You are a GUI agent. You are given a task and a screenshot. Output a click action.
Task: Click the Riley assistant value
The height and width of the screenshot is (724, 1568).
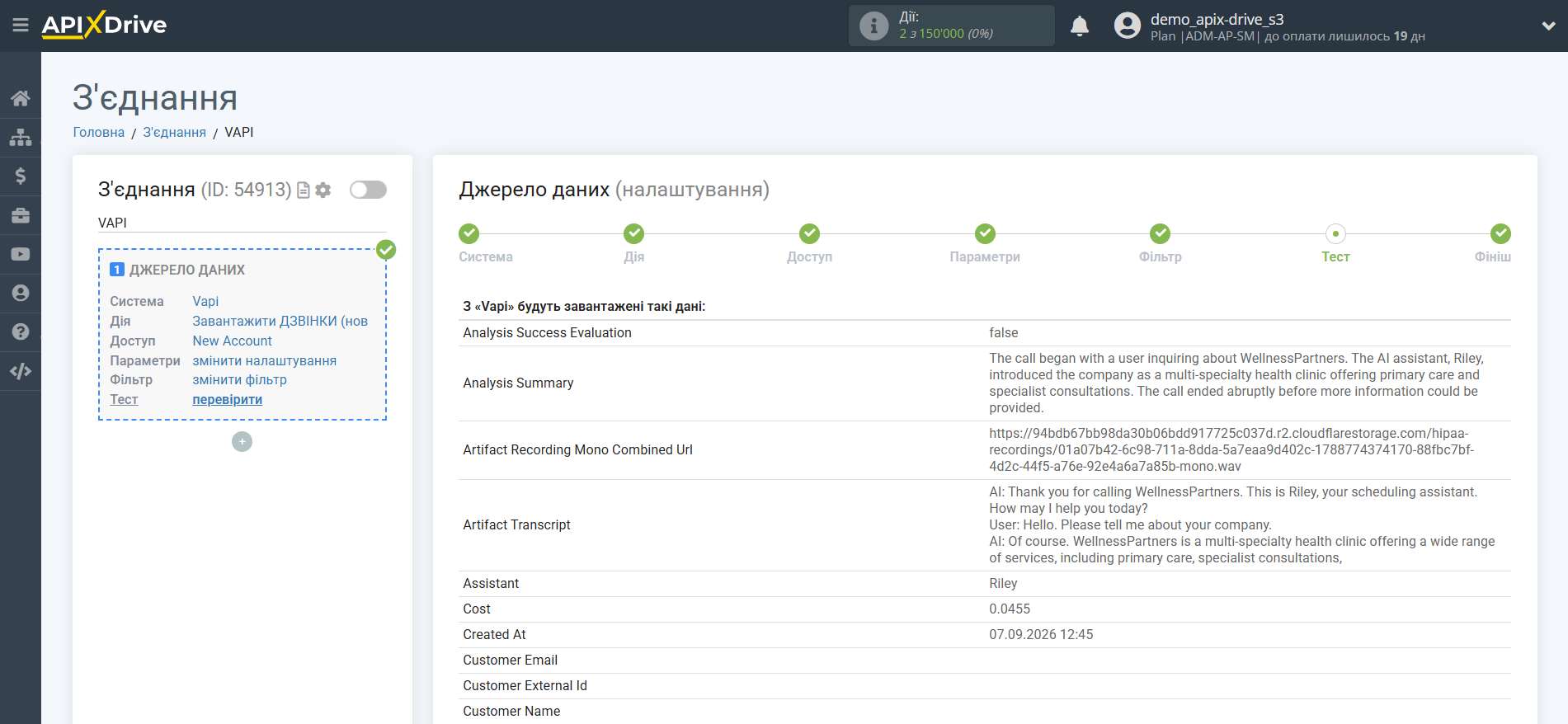(x=1003, y=583)
